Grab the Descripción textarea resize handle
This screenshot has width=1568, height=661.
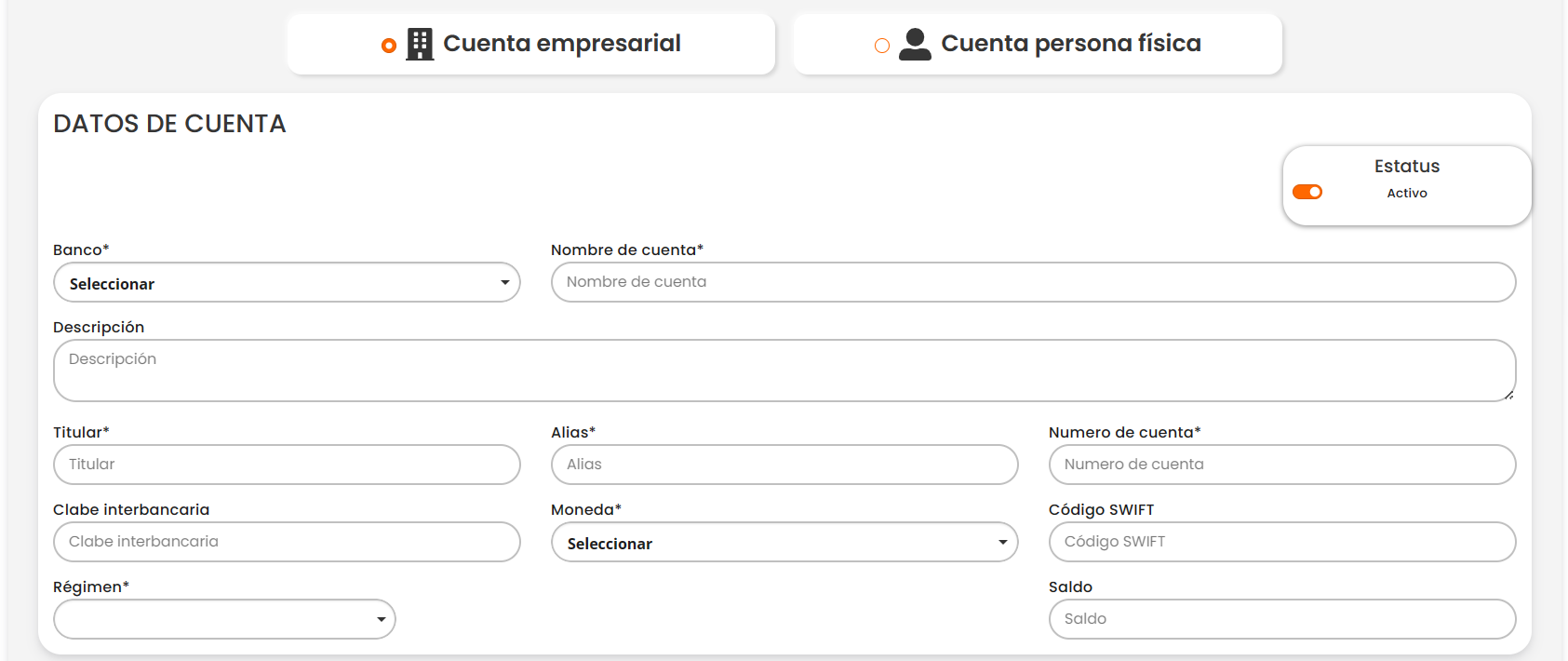(1508, 395)
